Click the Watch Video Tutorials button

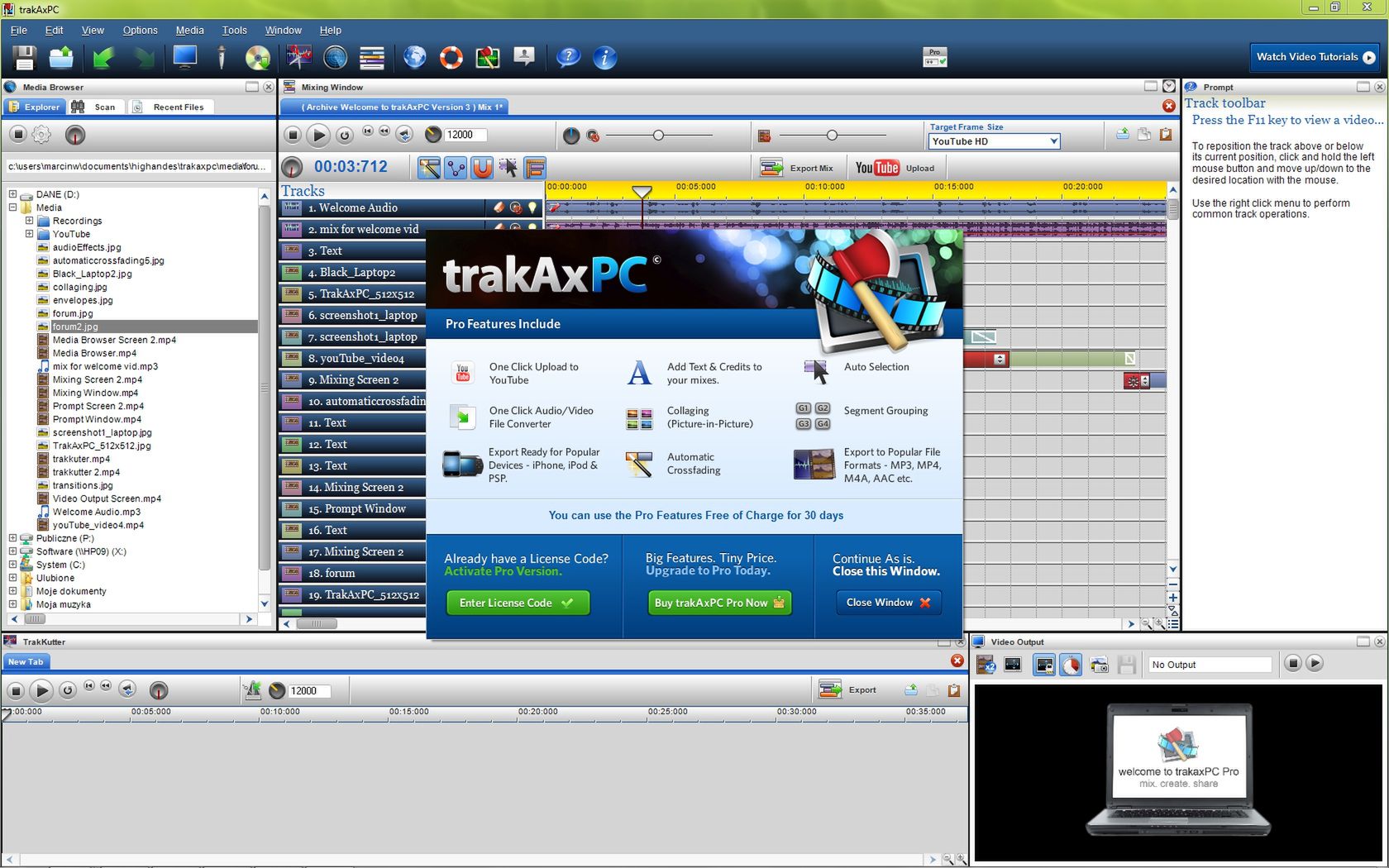1315,57
